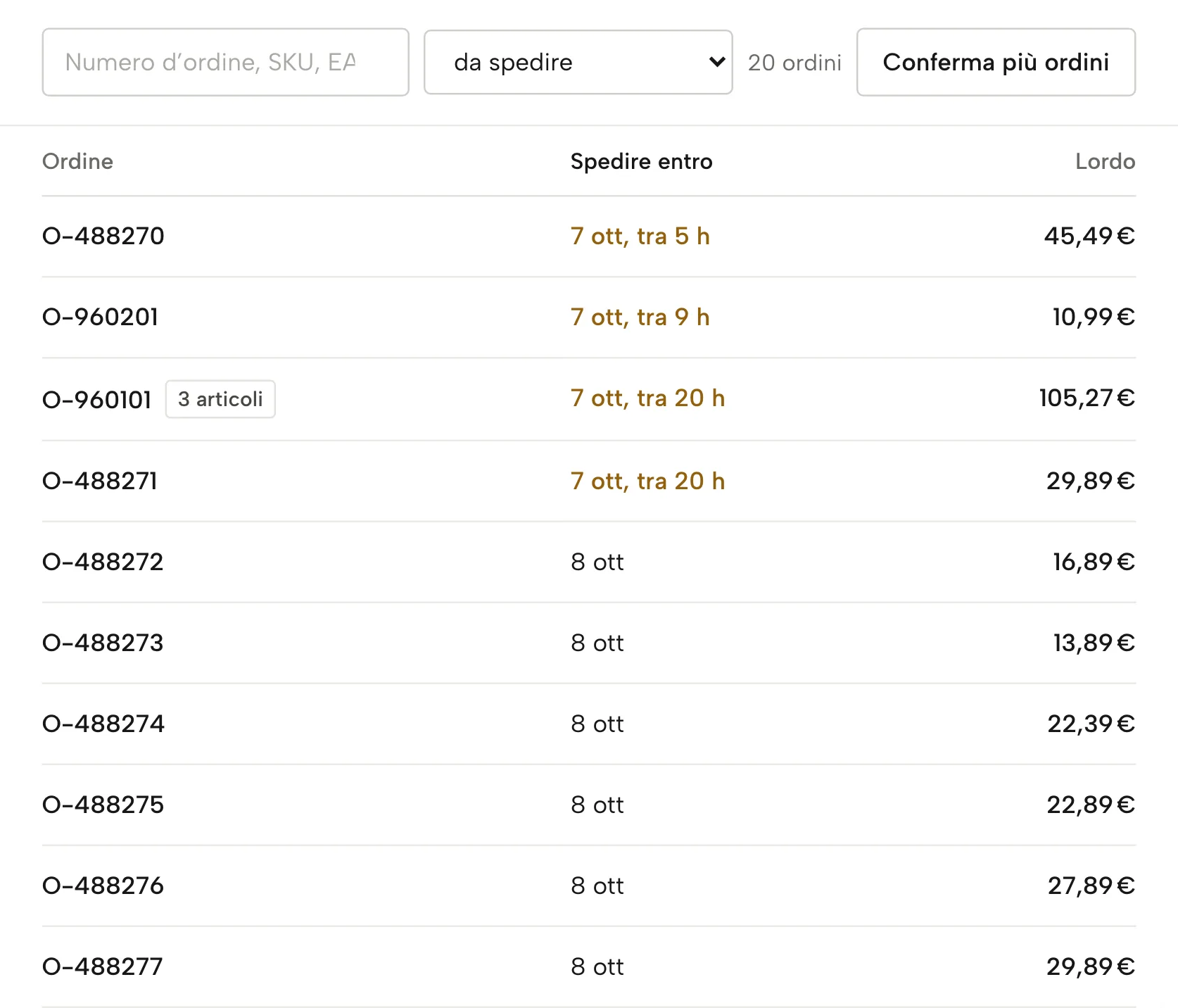
Task: Click deadline of order O-488271
Action: 647,481
